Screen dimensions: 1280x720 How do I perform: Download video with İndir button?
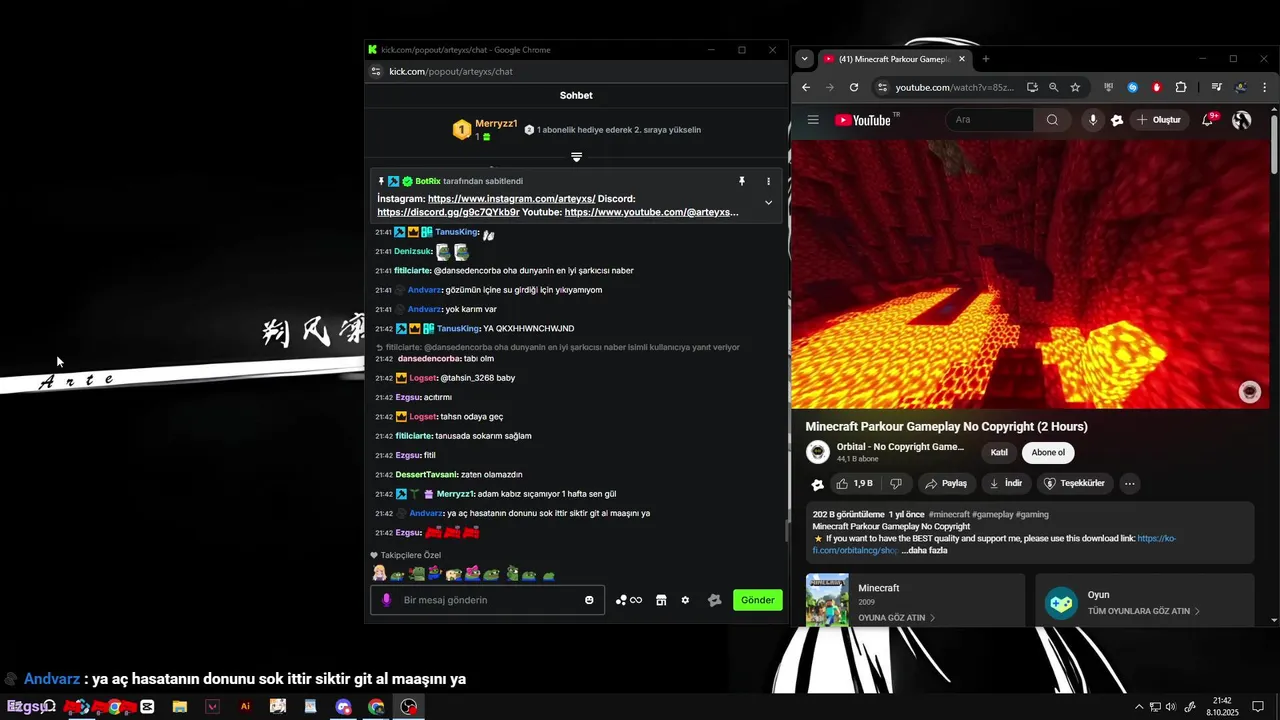[x=1006, y=483]
